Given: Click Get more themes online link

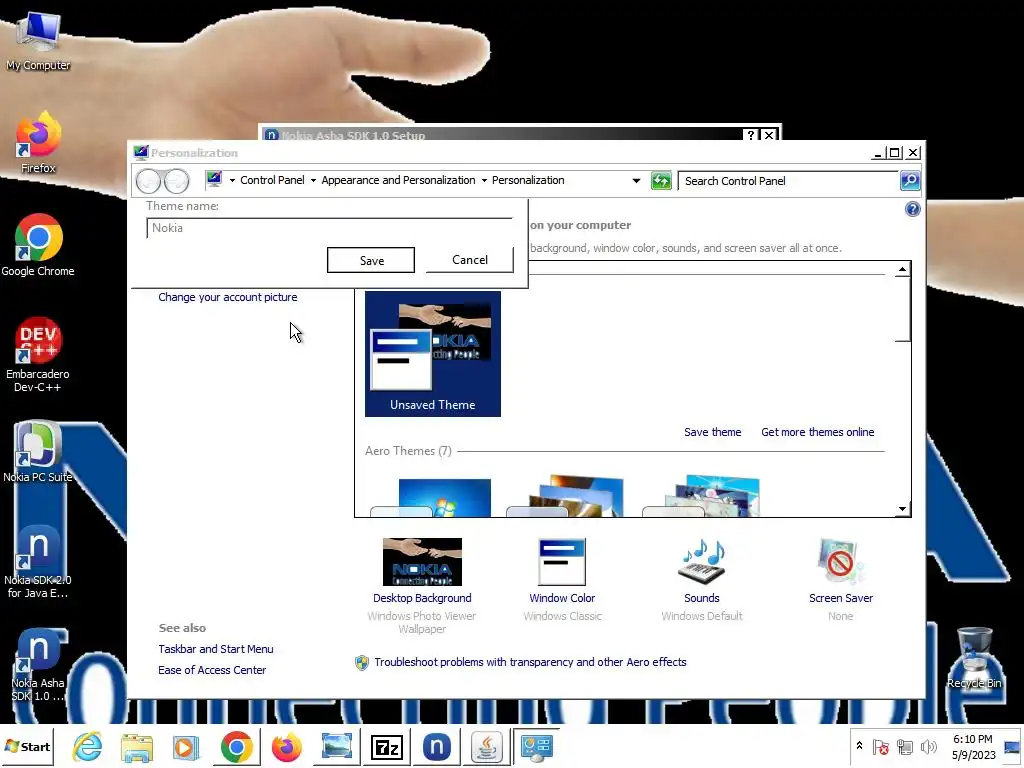Looking at the screenshot, I should (818, 432).
